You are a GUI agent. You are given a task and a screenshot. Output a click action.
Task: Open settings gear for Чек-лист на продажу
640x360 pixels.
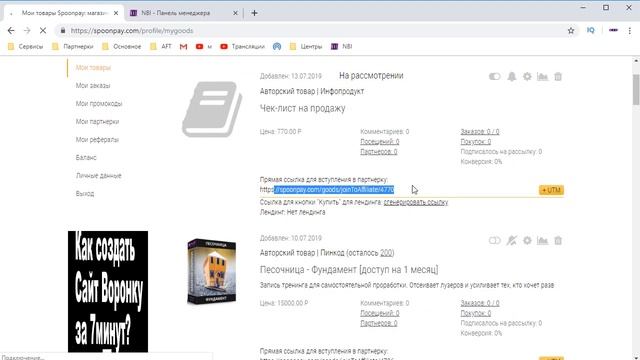527,76
